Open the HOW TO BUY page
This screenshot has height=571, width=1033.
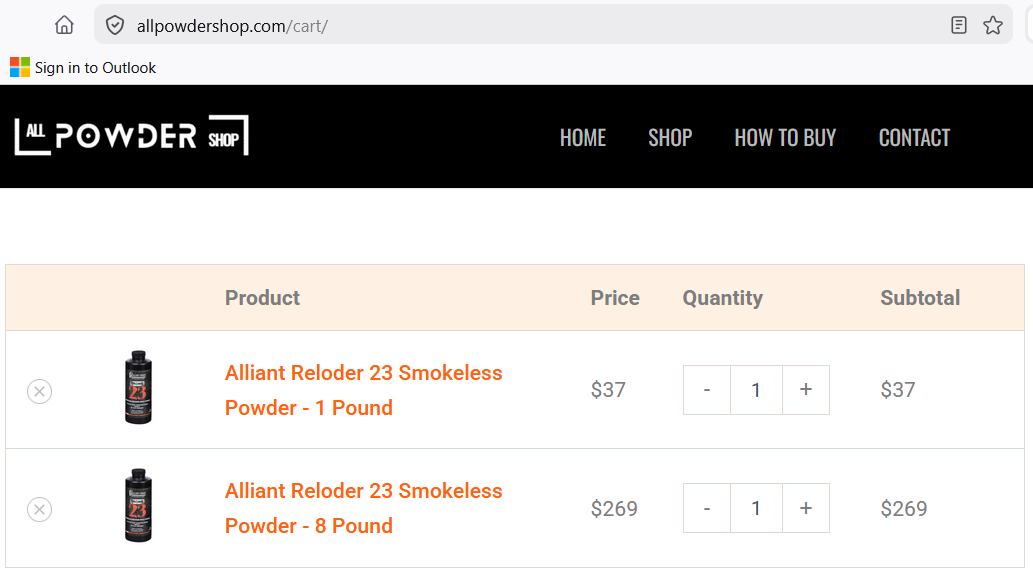coord(785,137)
